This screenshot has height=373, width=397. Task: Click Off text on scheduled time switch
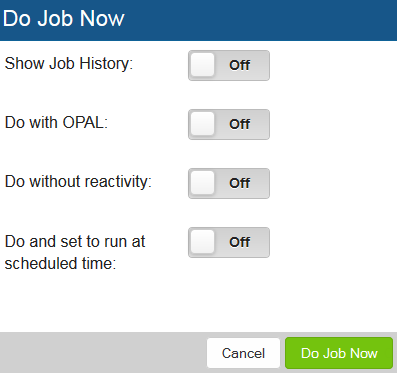click(x=239, y=242)
